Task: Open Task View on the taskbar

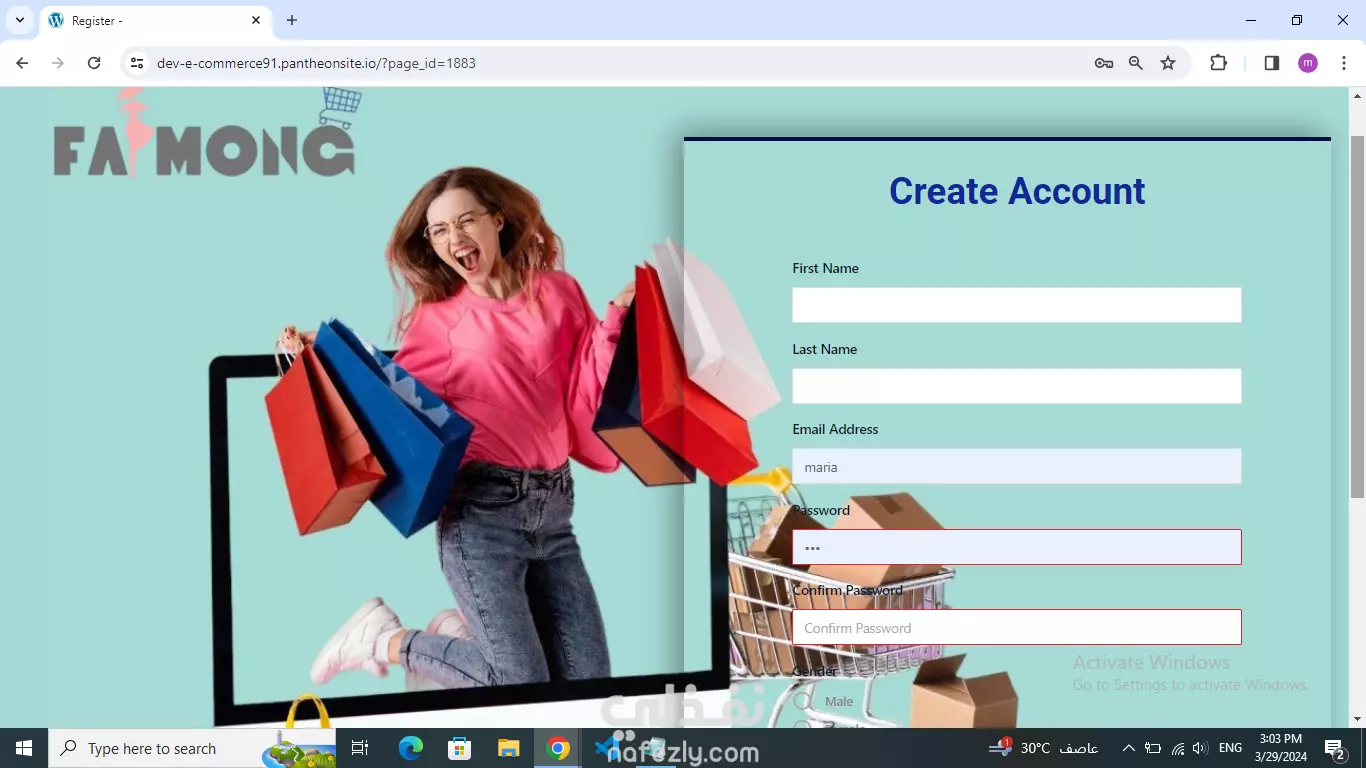Action: click(360, 748)
